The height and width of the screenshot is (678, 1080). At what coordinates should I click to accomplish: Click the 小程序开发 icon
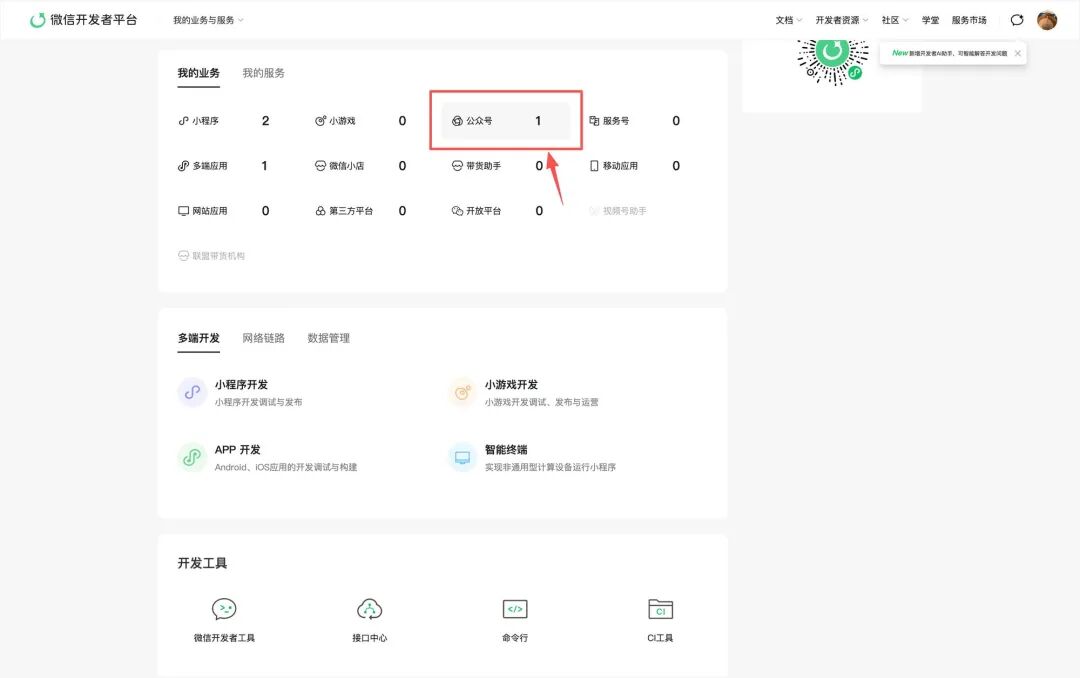192,392
